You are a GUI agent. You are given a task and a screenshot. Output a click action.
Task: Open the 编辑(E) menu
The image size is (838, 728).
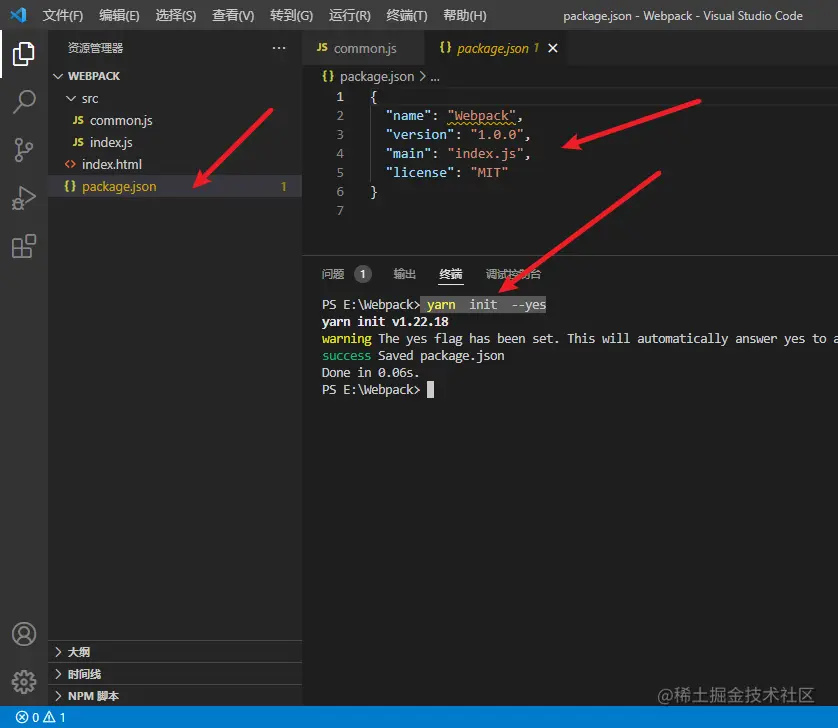[x=119, y=16]
